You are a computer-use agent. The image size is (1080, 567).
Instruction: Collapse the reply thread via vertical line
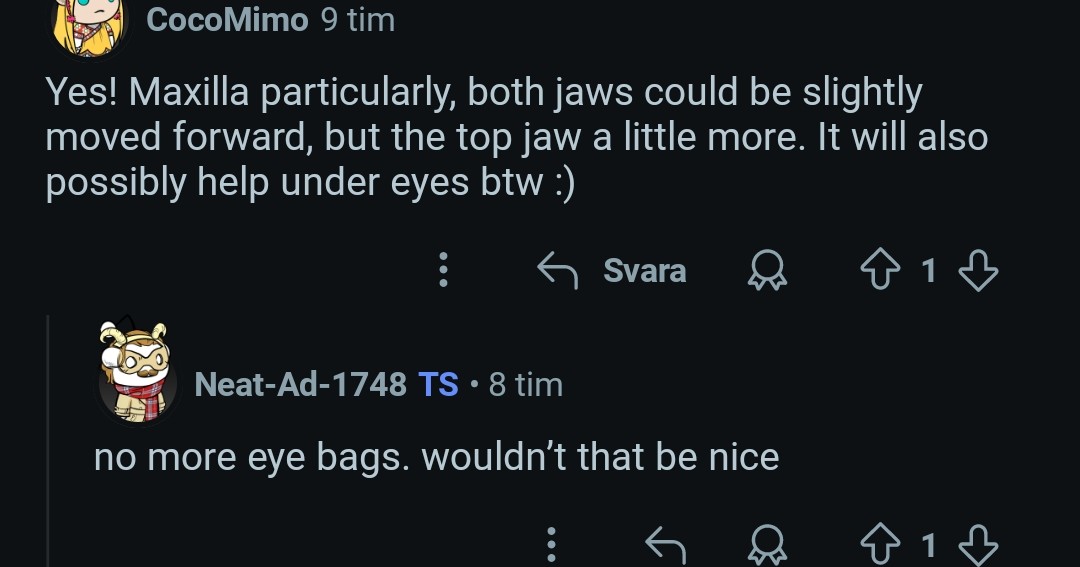click(x=48, y=441)
